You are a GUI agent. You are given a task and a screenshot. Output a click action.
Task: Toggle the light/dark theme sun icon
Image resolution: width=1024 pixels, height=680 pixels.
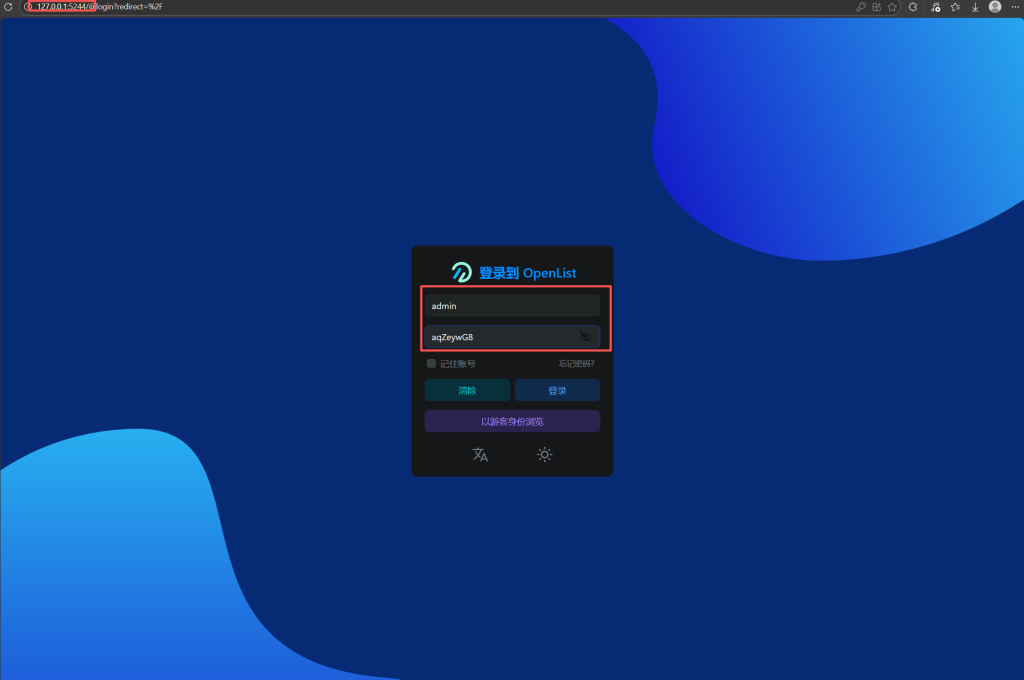point(544,455)
